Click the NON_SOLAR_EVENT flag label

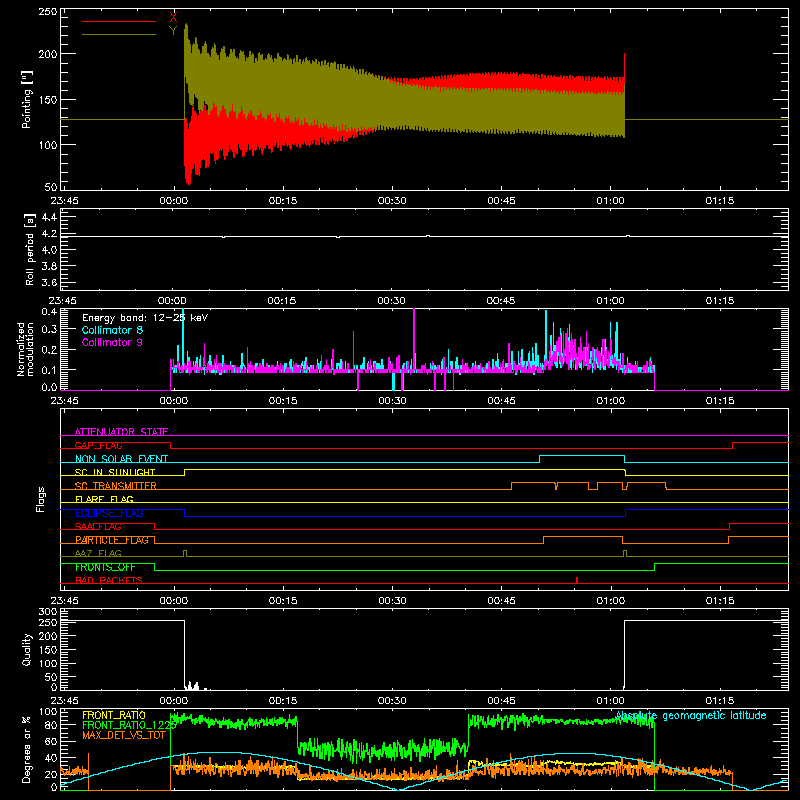[x=121, y=459]
